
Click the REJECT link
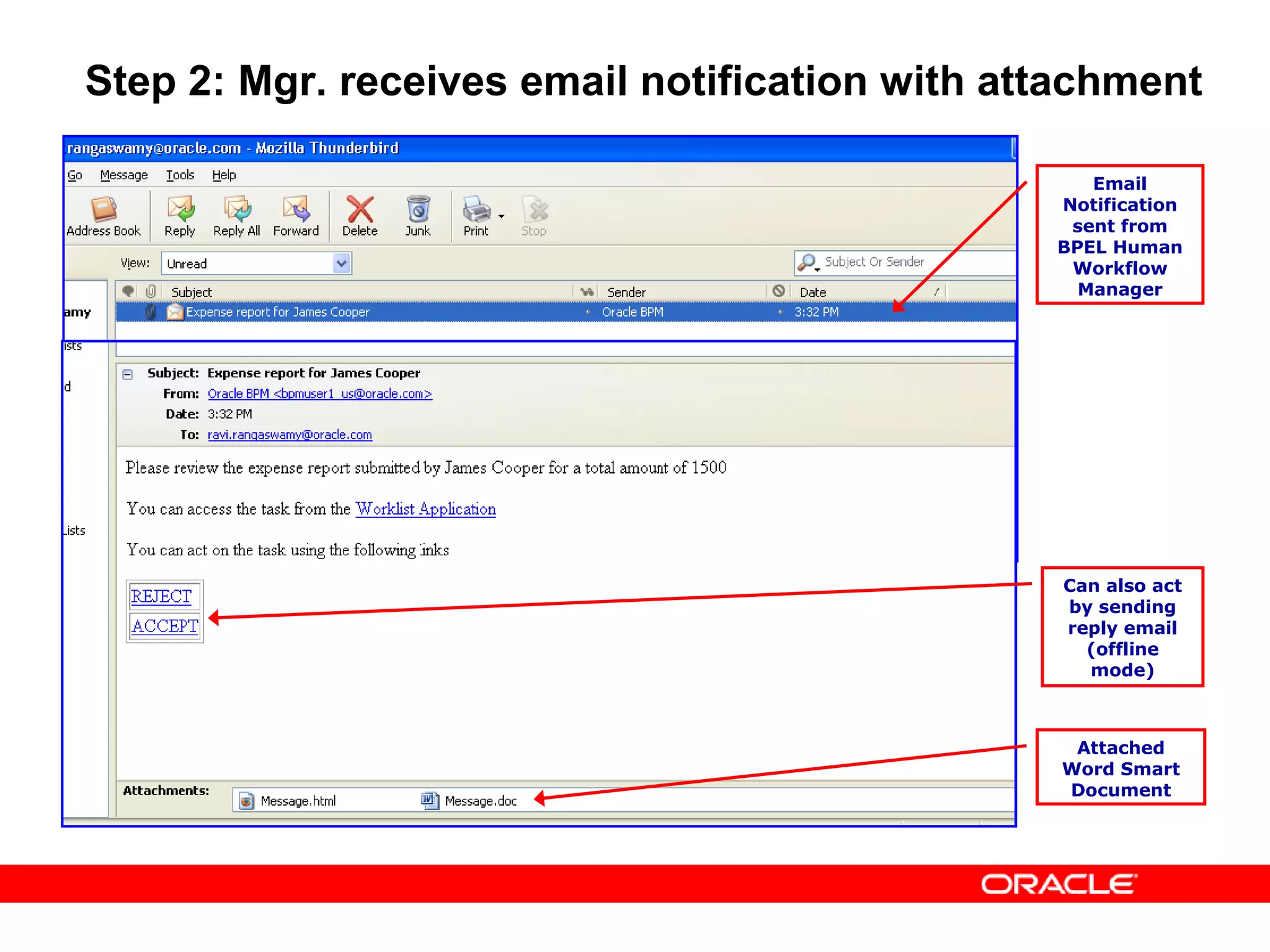pyautogui.click(x=161, y=596)
